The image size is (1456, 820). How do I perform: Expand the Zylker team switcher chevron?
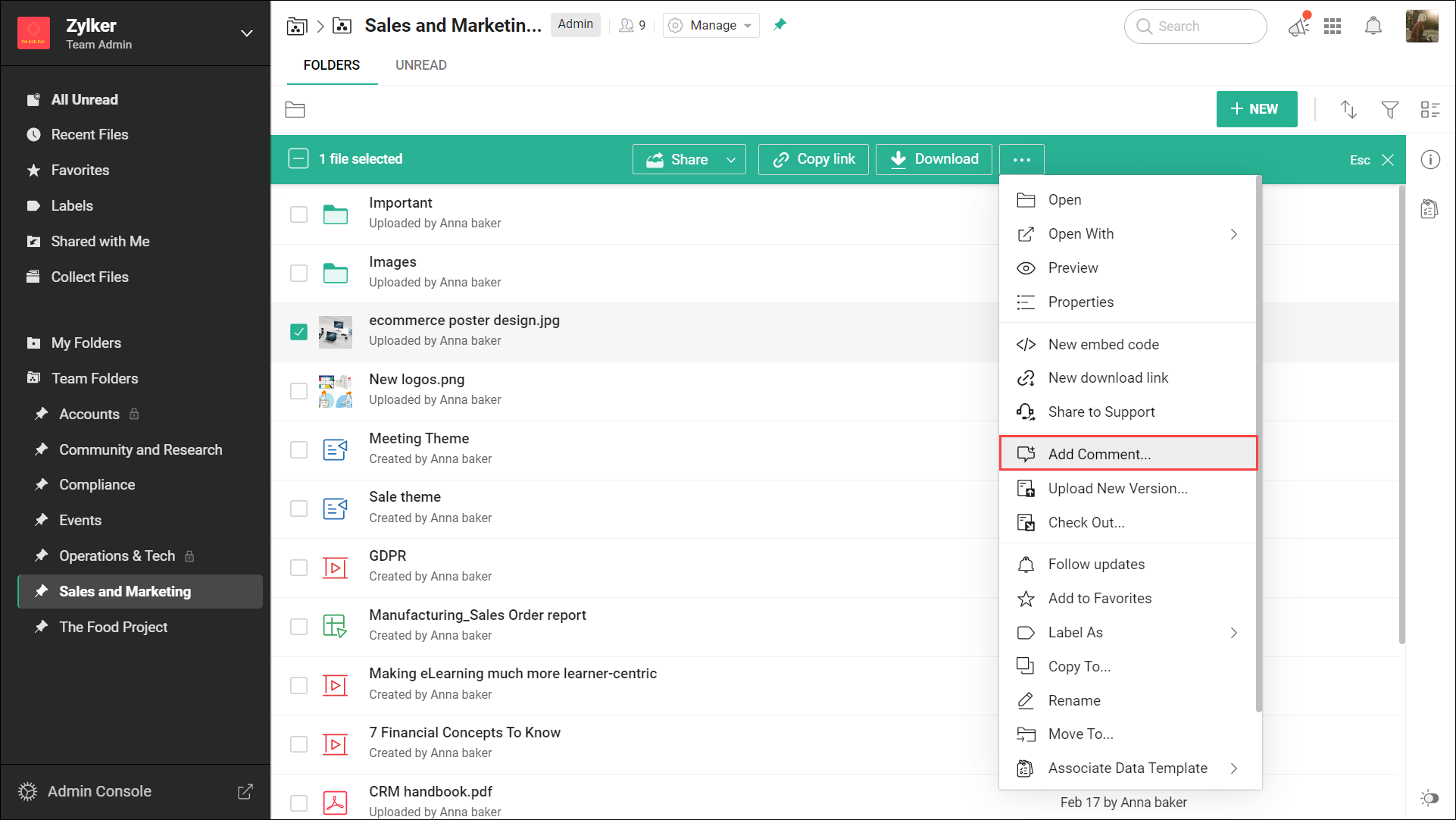coord(246,33)
